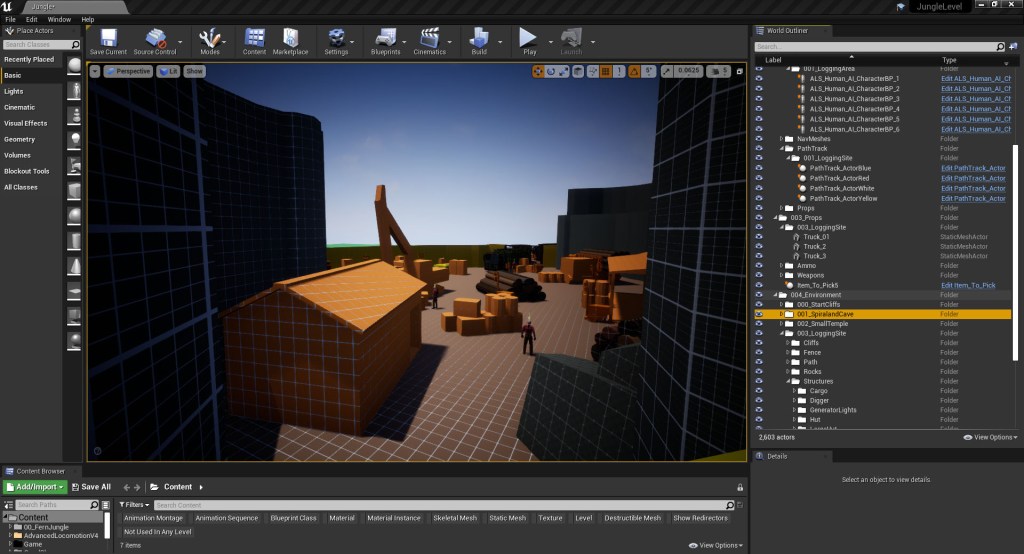The height and width of the screenshot is (554, 1024).
Task: Click Edit PathTrack_Actor link for PathTrack_ActorRed
Action: click(x=973, y=178)
